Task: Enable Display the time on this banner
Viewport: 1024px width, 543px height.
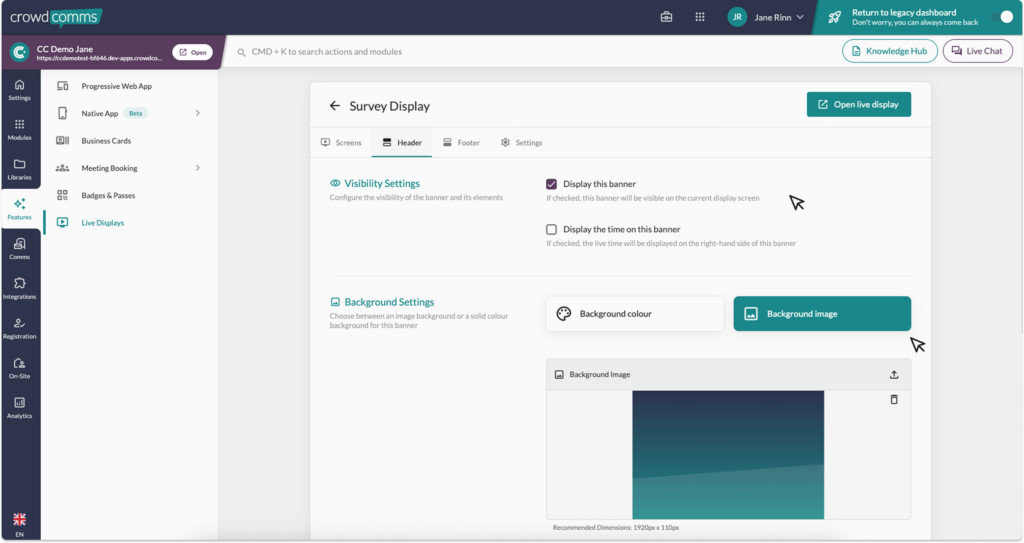Action: (x=551, y=229)
